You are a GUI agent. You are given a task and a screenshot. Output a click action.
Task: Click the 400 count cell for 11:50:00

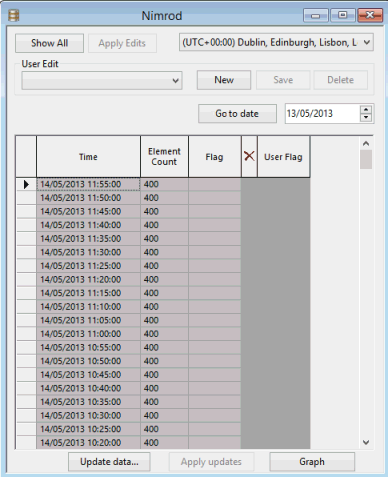[164, 198]
